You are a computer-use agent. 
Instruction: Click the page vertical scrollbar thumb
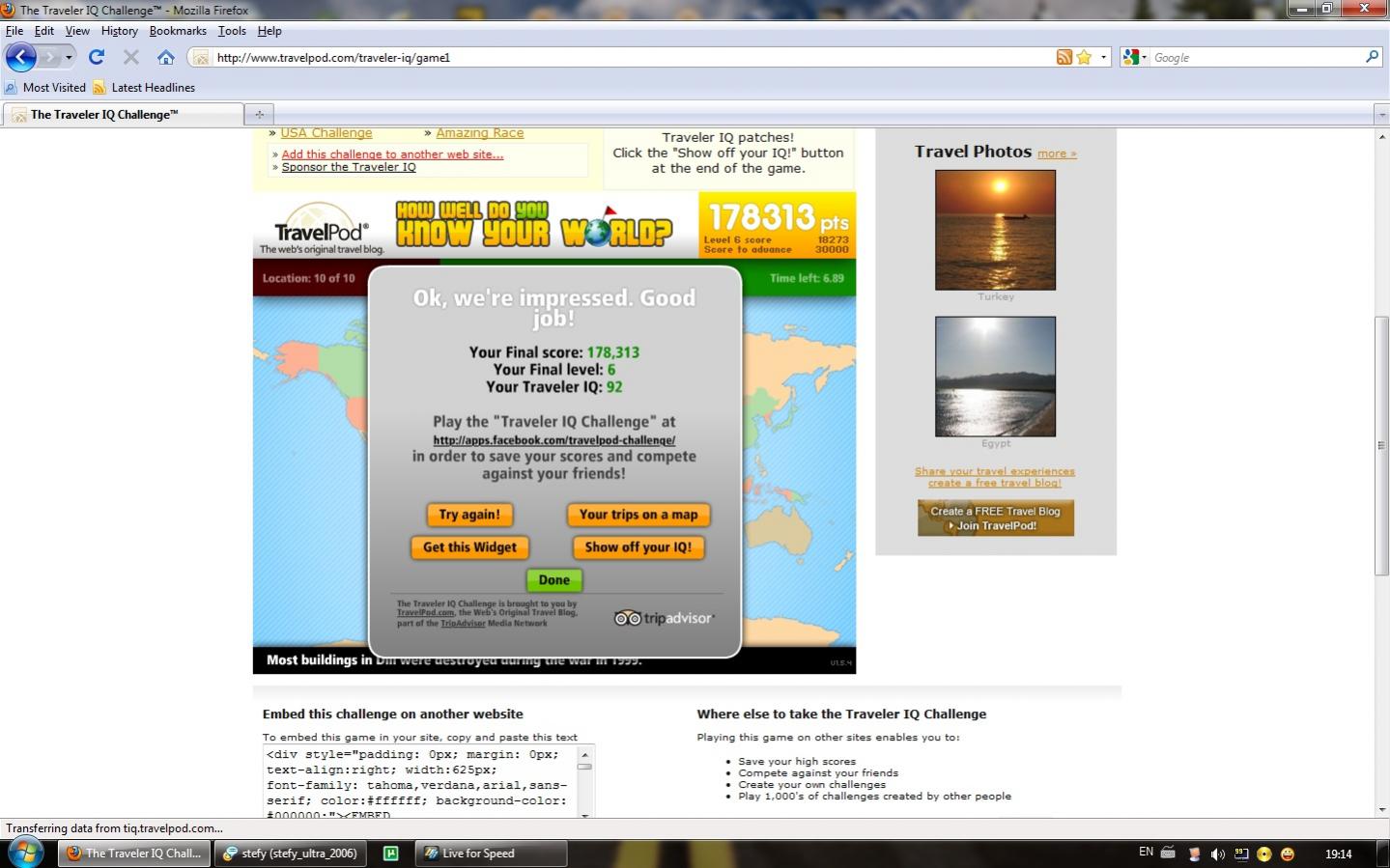coord(1381,445)
